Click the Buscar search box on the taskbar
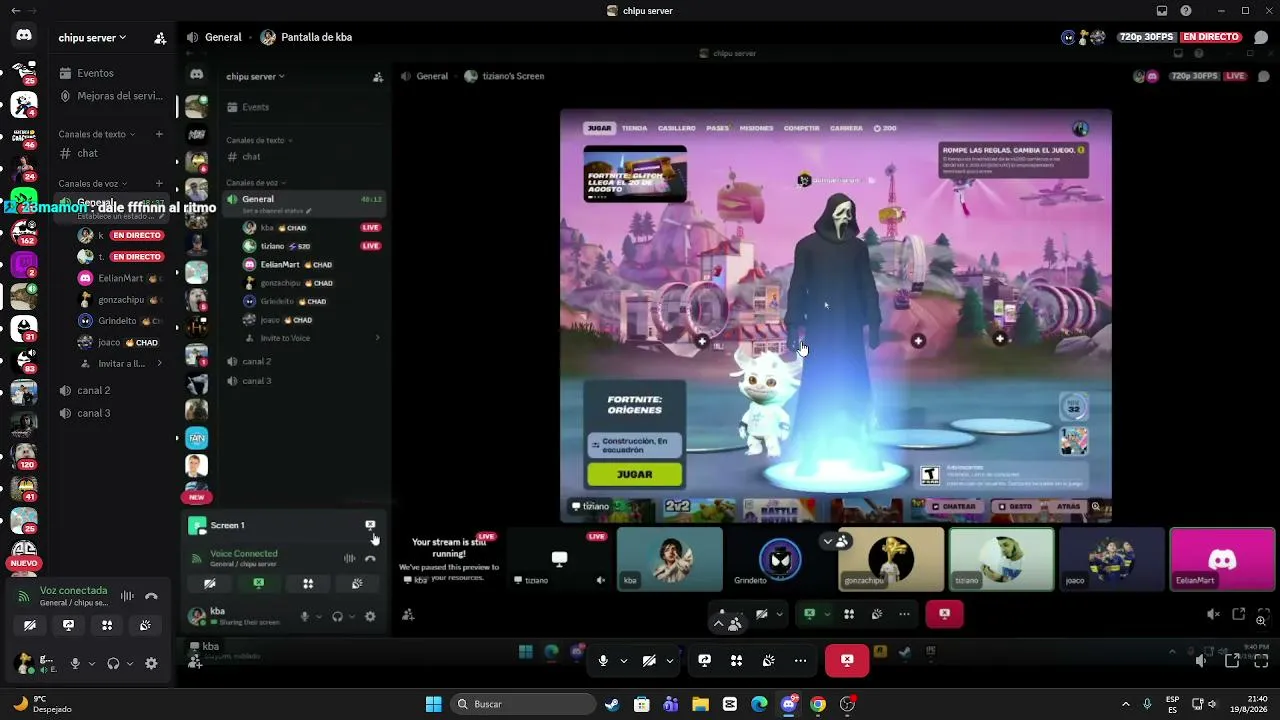1280x720 pixels. tap(524, 704)
